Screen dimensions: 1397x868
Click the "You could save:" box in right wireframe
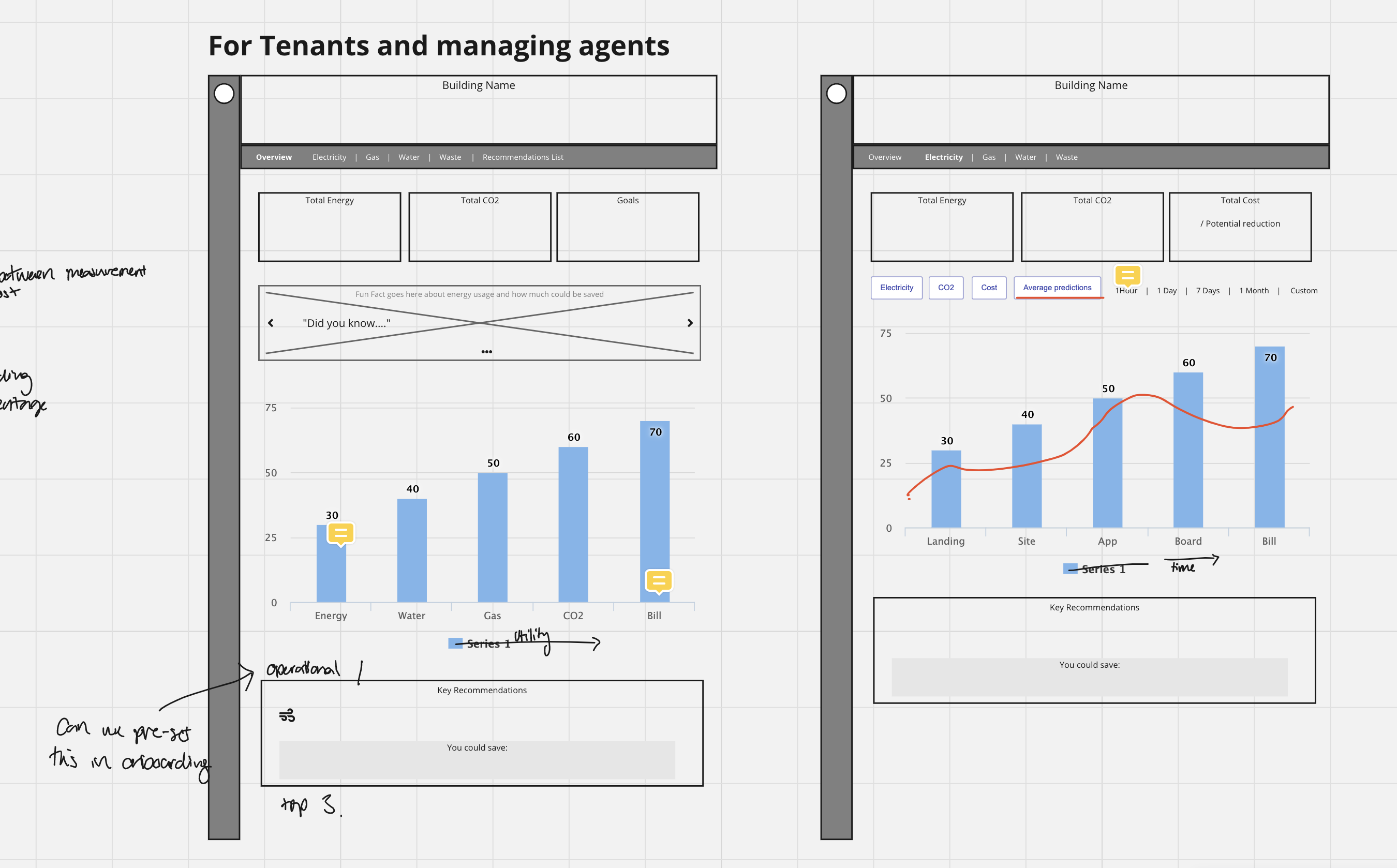click(x=1089, y=677)
